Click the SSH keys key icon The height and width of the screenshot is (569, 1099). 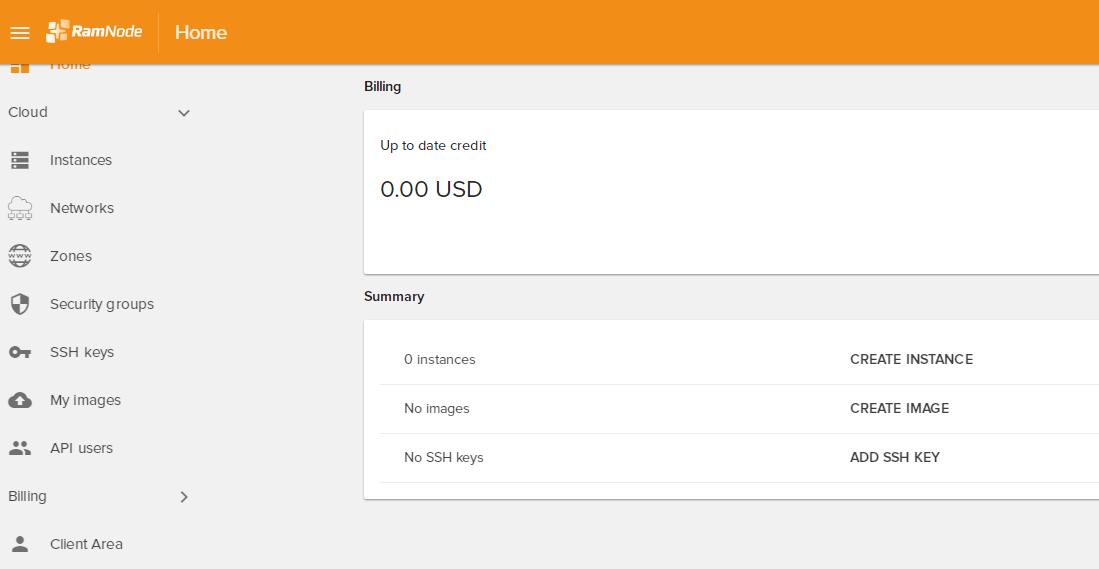point(20,352)
